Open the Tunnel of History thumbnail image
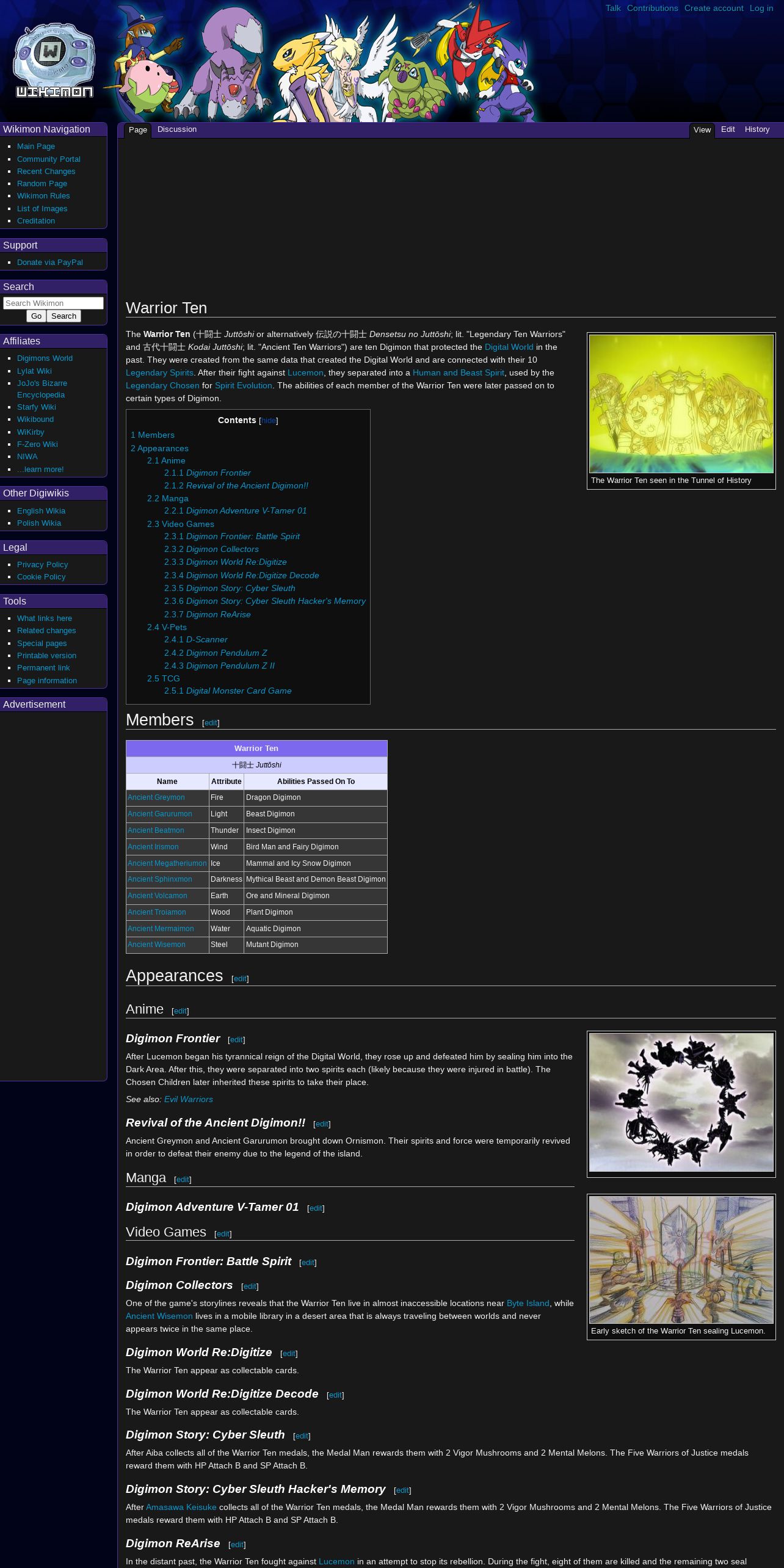 [681, 404]
